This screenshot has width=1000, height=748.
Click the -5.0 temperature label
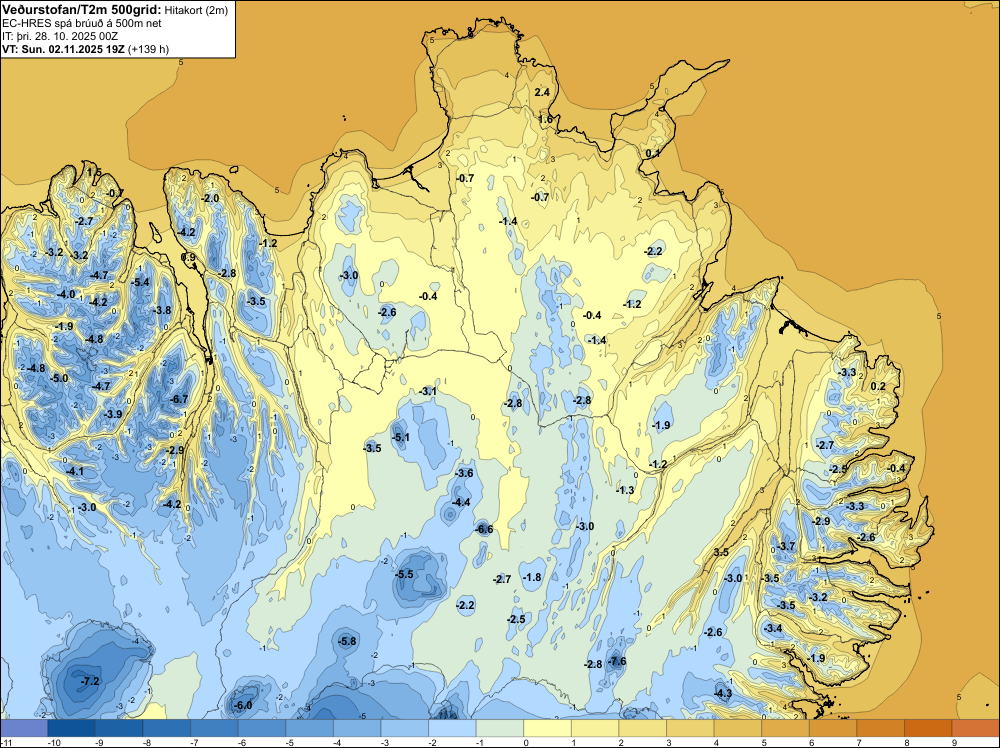point(59,378)
